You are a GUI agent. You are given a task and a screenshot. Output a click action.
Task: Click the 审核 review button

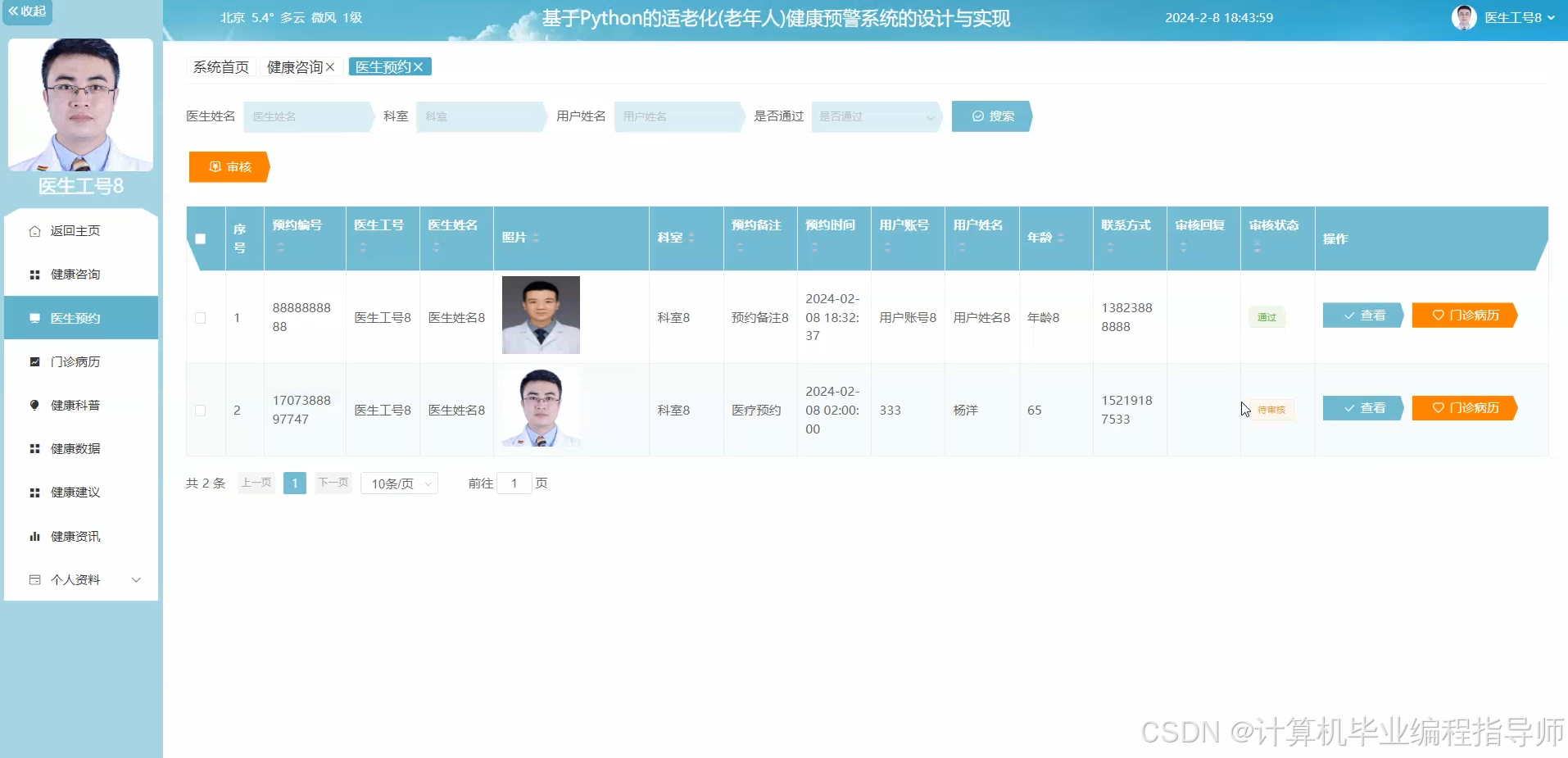pyautogui.click(x=229, y=166)
